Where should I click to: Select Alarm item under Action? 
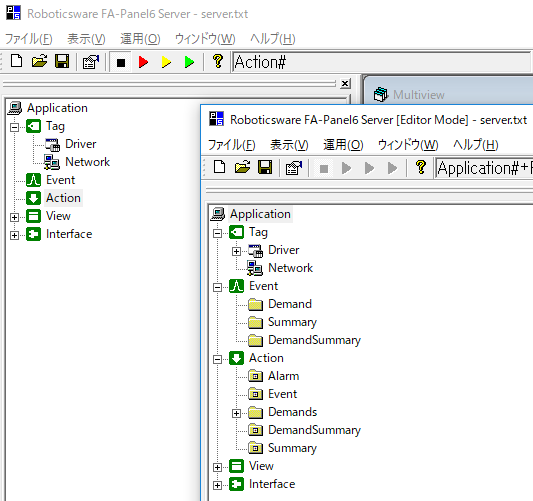point(283,376)
